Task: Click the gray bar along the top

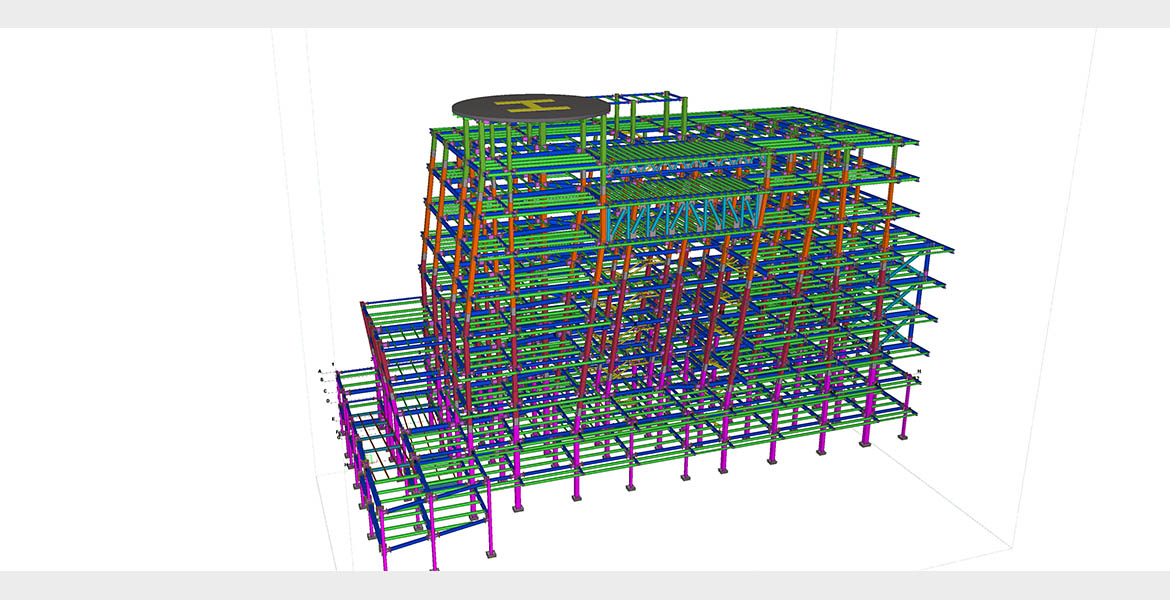Action: point(585,13)
